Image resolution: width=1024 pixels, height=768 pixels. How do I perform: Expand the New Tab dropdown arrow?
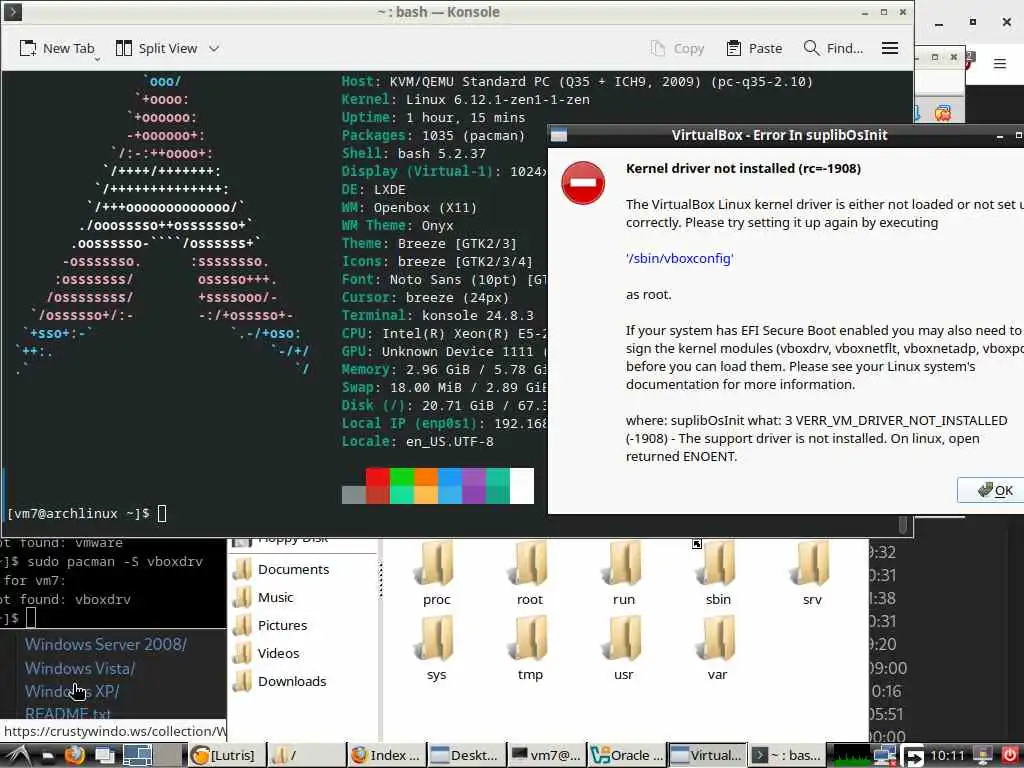pyautogui.click(x=97, y=59)
